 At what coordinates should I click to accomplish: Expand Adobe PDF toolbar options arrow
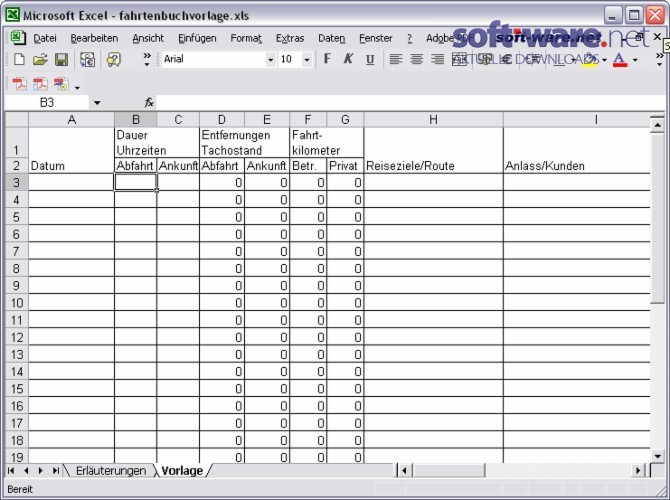coord(77,88)
